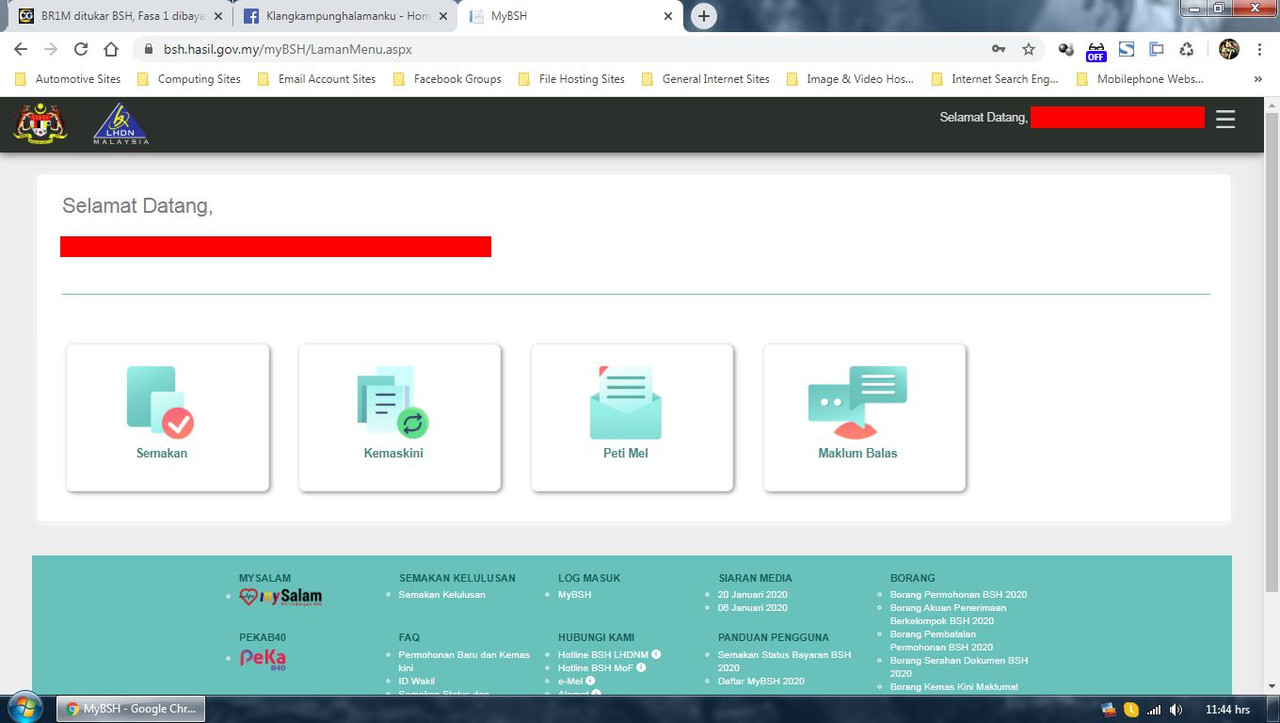Viewport: 1280px width, 723px height.
Task: Click the browser forward arrow
Action: (51, 49)
